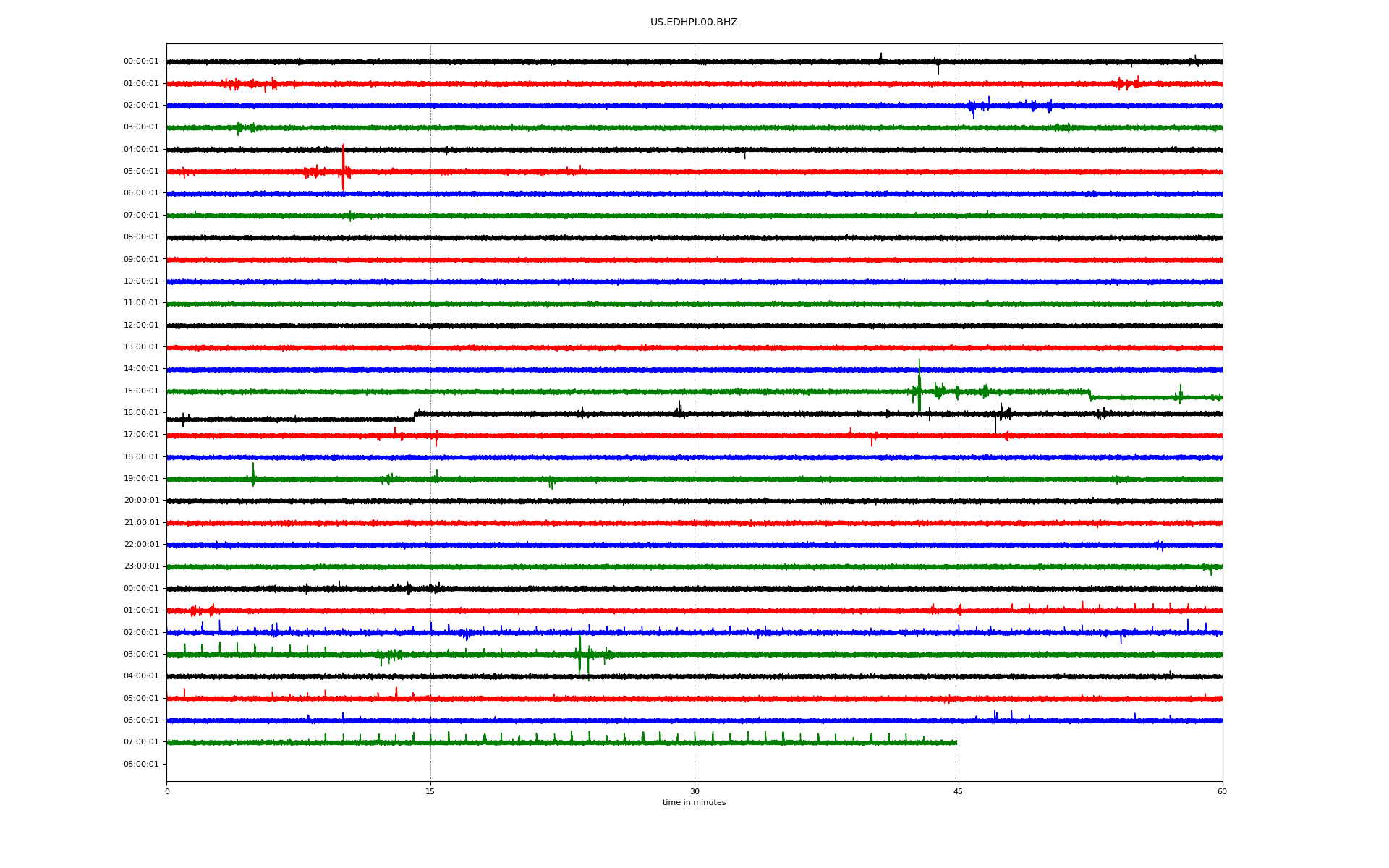This screenshot has height=868, width=1389.
Task: Click the 15:00:01 hour label
Action: (x=141, y=391)
